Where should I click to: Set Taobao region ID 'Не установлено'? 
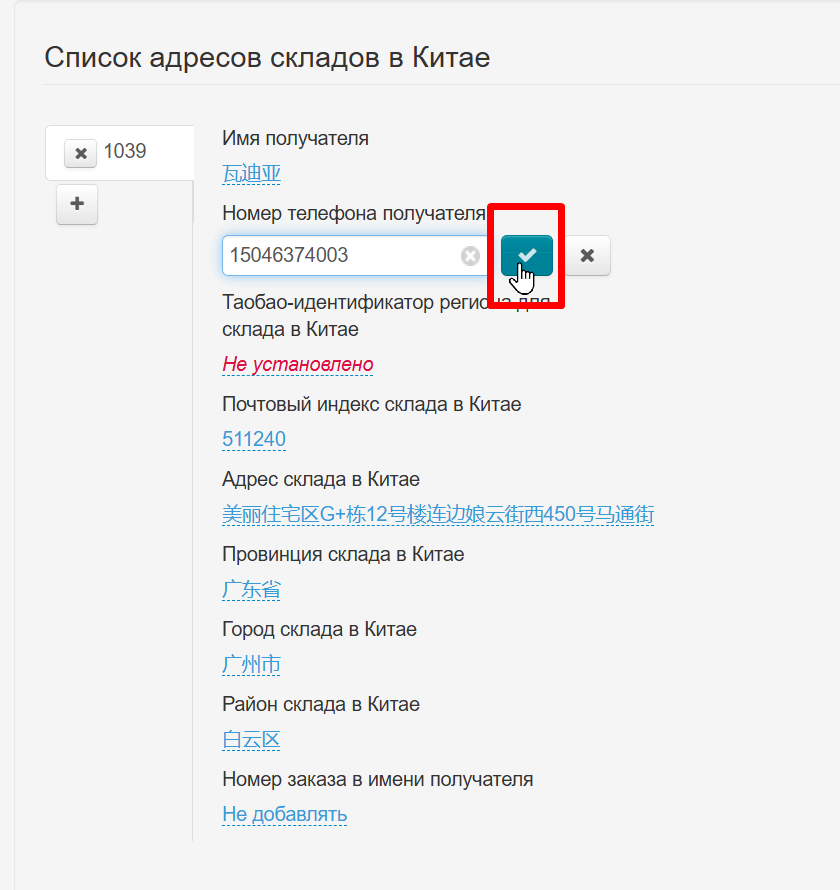point(297,364)
